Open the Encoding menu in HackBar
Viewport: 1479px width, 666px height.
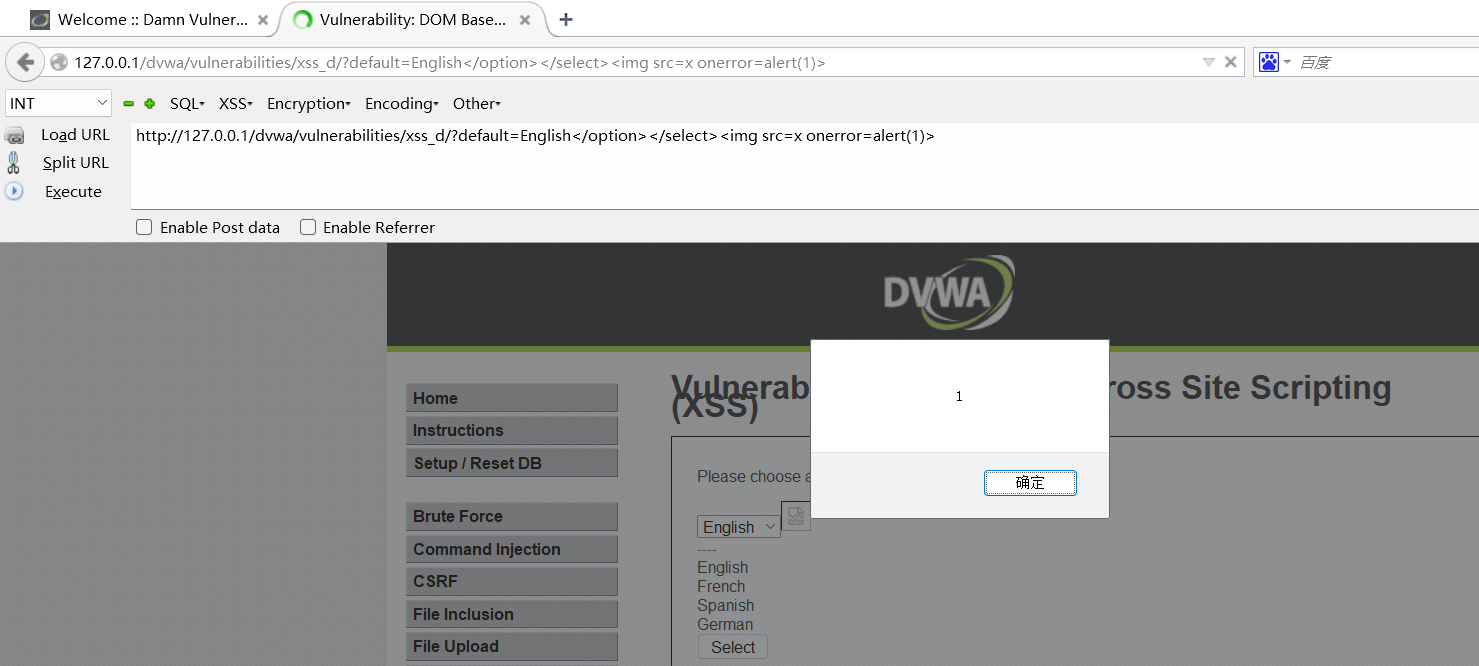(x=402, y=104)
